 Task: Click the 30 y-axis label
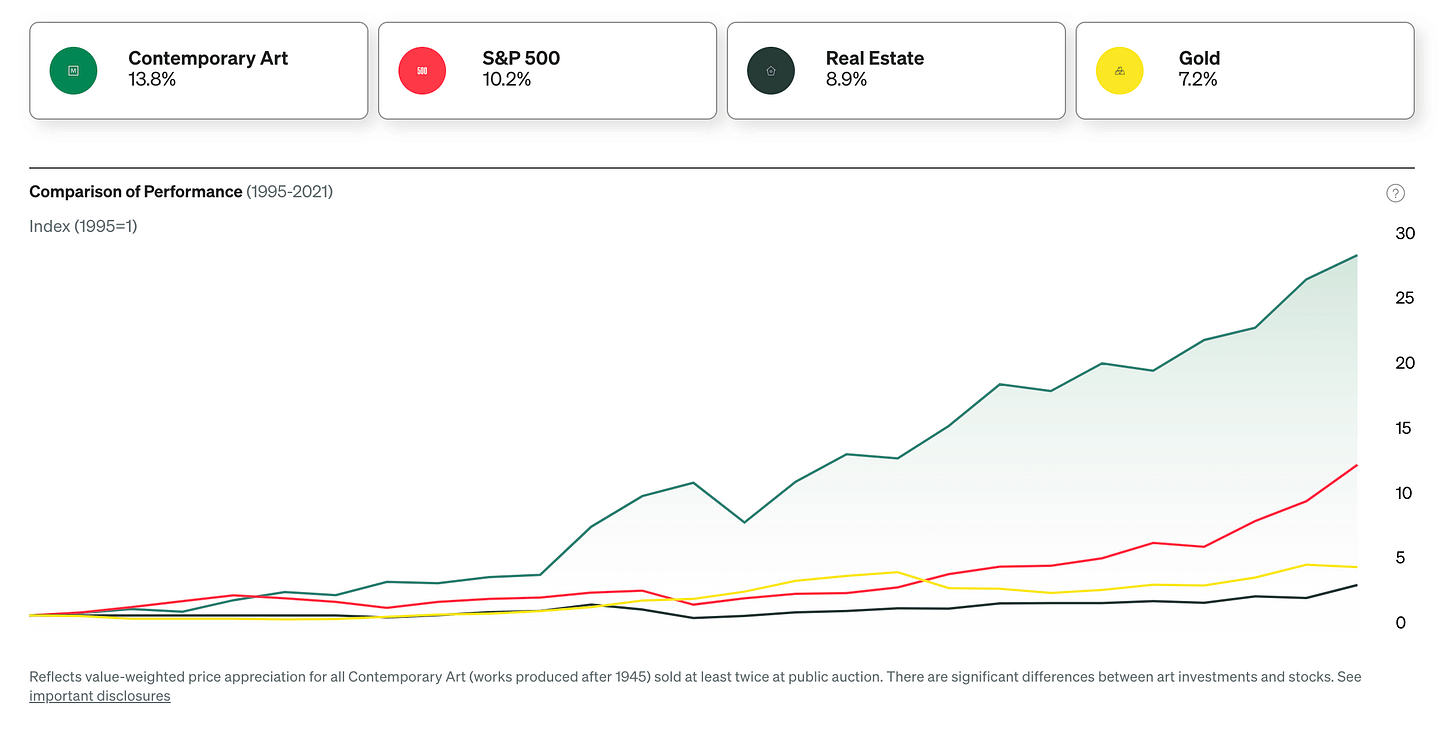coord(1405,233)
